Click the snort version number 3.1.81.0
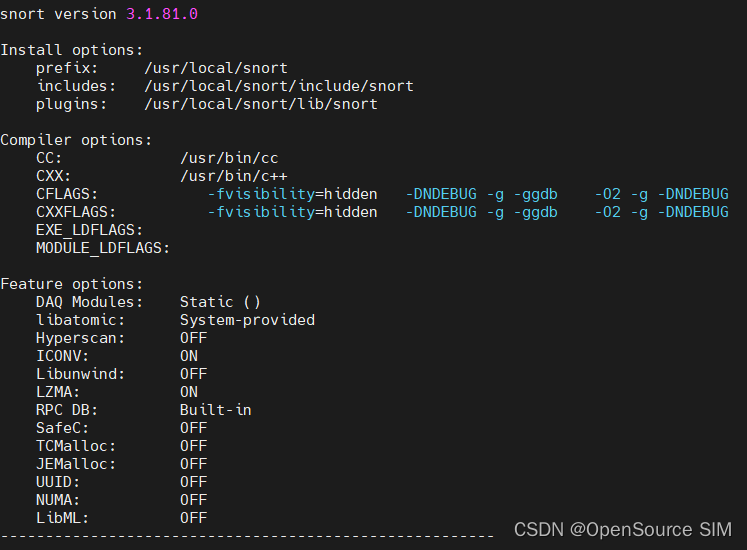The width and height of the screenshot is (747, 550). click(162, 14)
